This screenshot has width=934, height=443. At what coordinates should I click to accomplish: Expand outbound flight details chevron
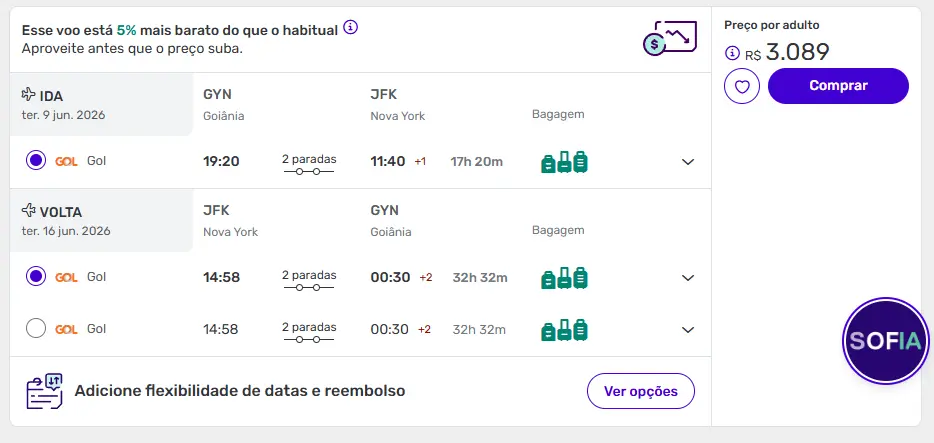pos(688,162)
